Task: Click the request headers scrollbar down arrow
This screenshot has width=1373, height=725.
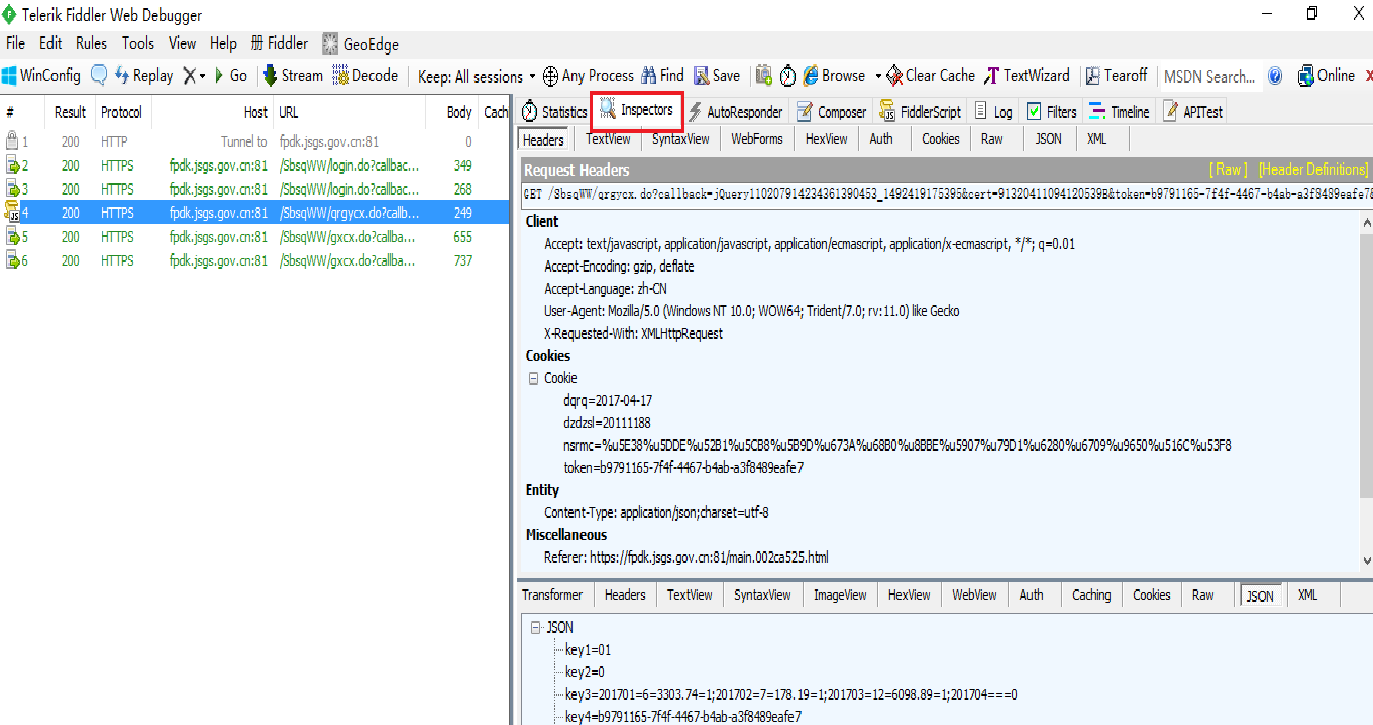Action: point(1366,561)
